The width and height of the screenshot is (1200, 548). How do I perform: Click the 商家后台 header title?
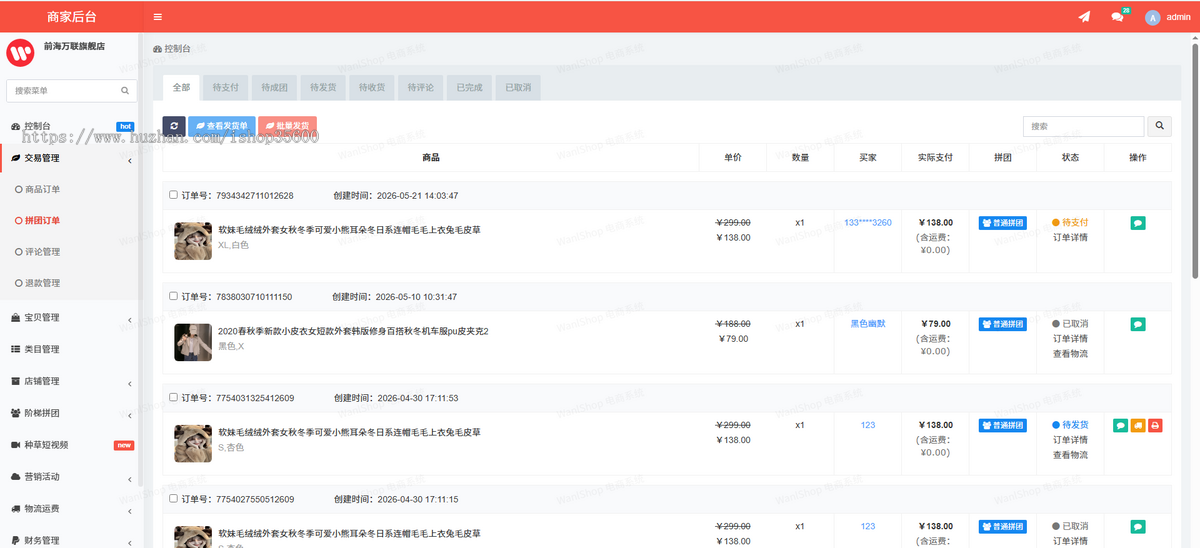coord(70,17)
